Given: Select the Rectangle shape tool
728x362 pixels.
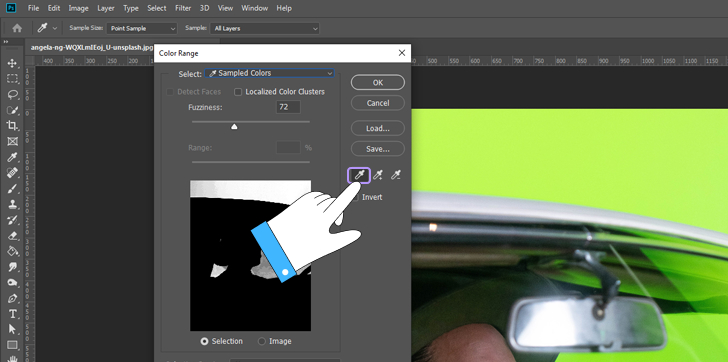Looking at the screenshot, I should point(13,345).
